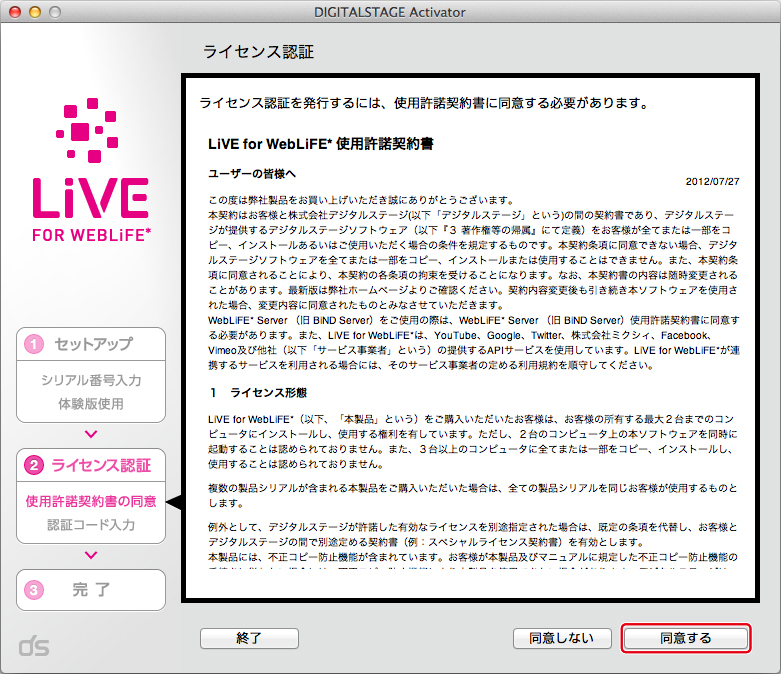Click the step 2 number circle

(x=34, y=465)
